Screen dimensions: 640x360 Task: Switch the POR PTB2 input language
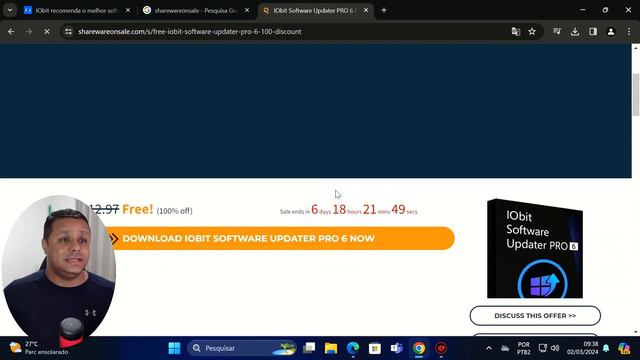click(x=524, y=348)
